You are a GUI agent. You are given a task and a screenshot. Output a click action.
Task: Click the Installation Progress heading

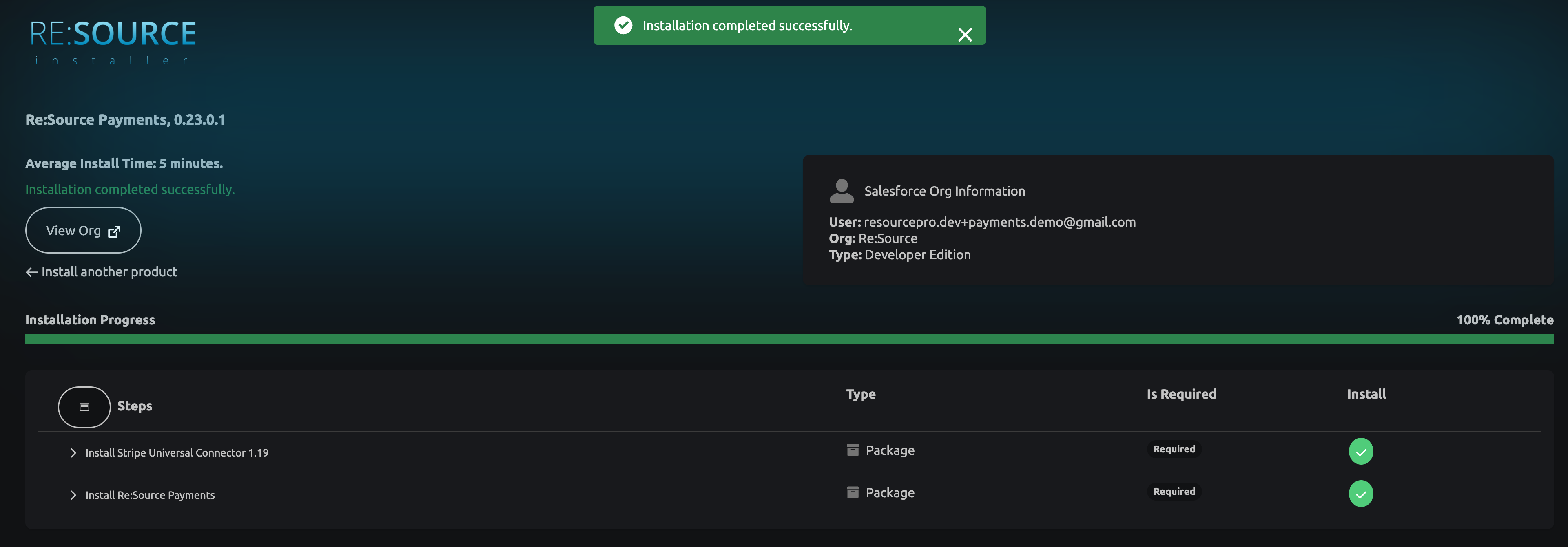coord(90,320)
